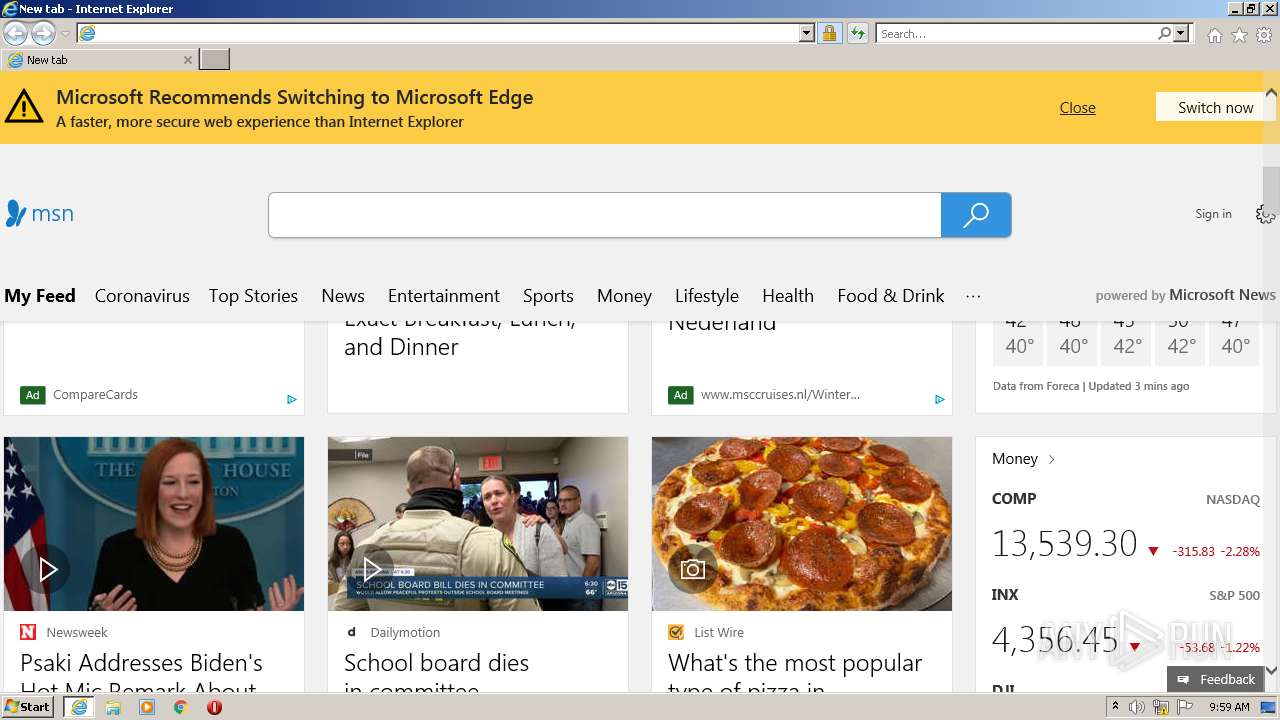Viewport: 1280px width, 720px height.
Task: Click the browser Forward arrow button
Action: point(43,33)
